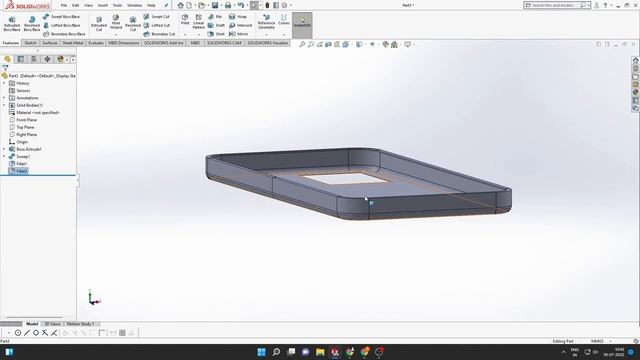Click the Extruded Cut tool
The height and width of the screenshot is (360, 640).
pos(99,24)
